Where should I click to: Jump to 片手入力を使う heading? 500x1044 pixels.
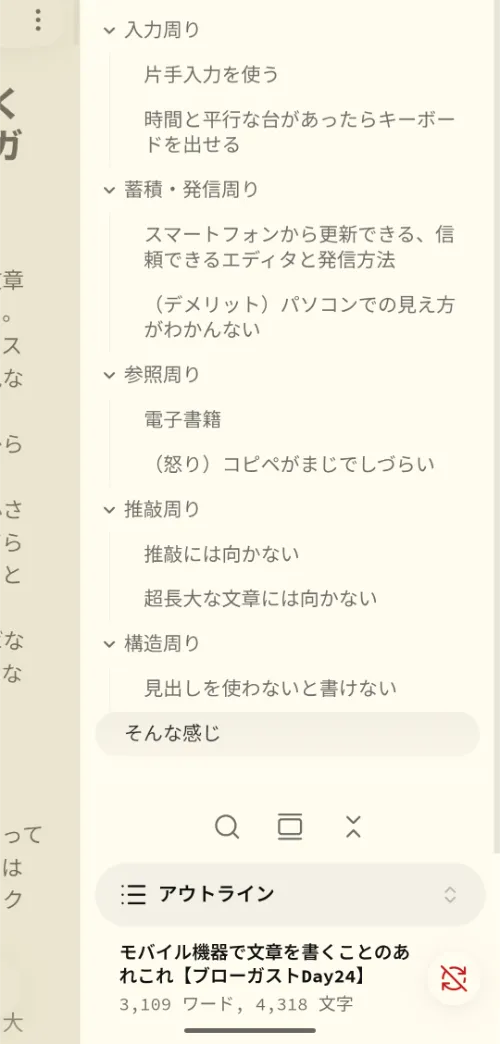[x=211, y=75]
